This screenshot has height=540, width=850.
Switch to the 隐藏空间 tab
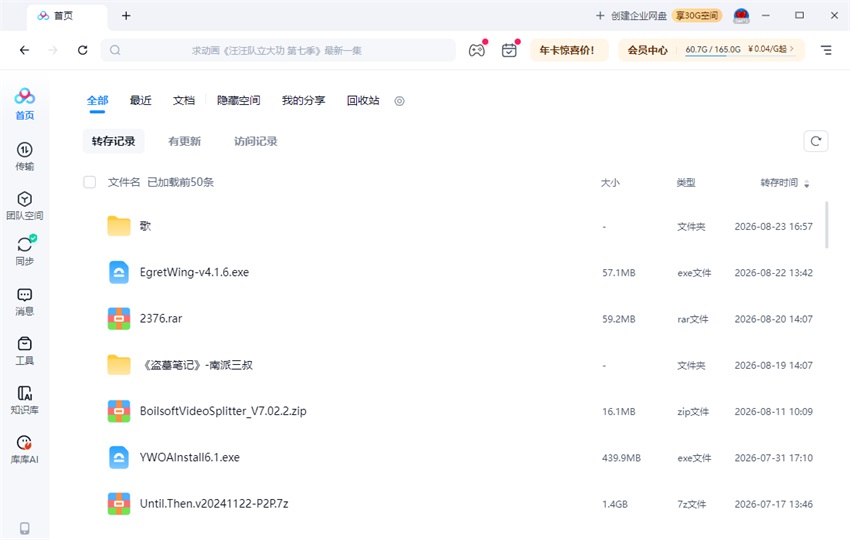point(239,100)
